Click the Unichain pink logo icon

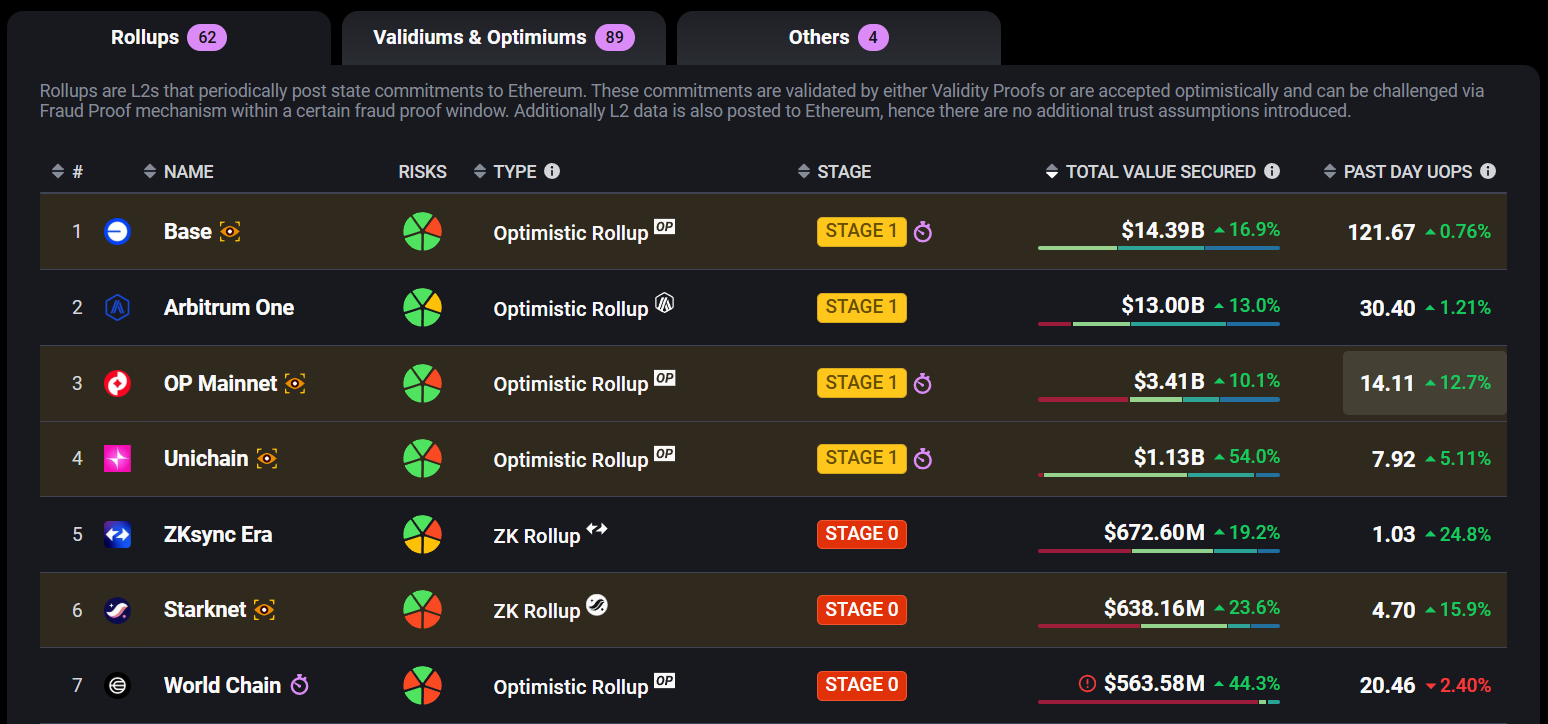(117, 459)
